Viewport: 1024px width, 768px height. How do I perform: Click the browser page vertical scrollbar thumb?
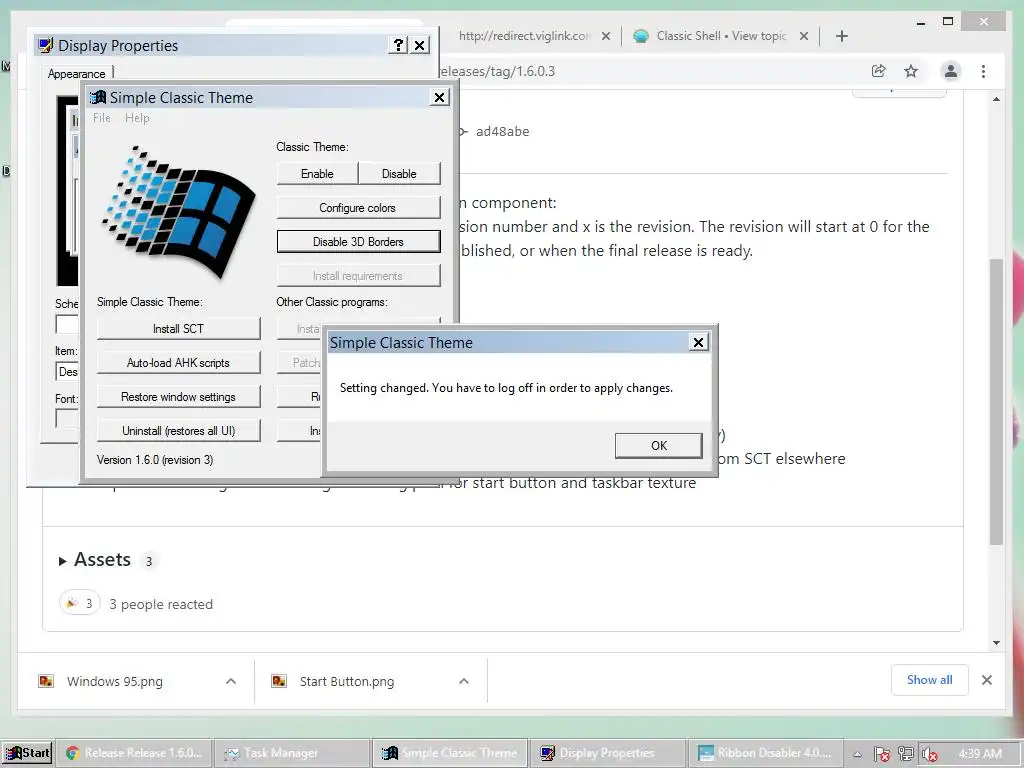996,402
